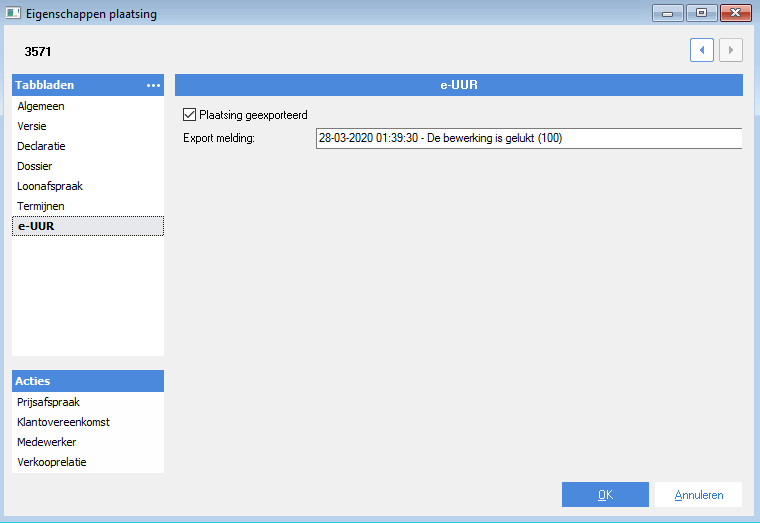Click the Export melding label

[219, 139]
